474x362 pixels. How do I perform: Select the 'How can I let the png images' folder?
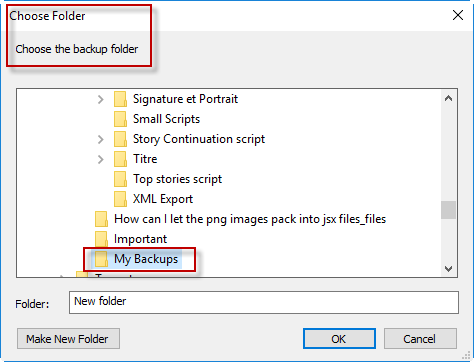click(x=250, y=219)
